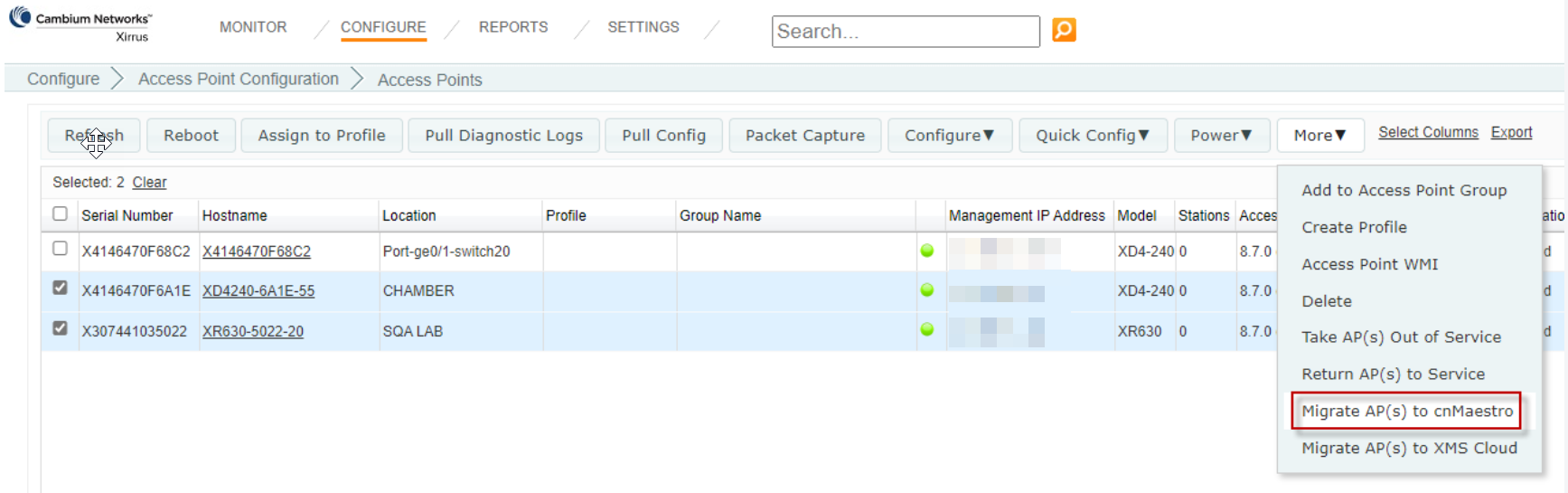
Task: Collapse the More dropdown menu
Action: tap(1319, 135)
